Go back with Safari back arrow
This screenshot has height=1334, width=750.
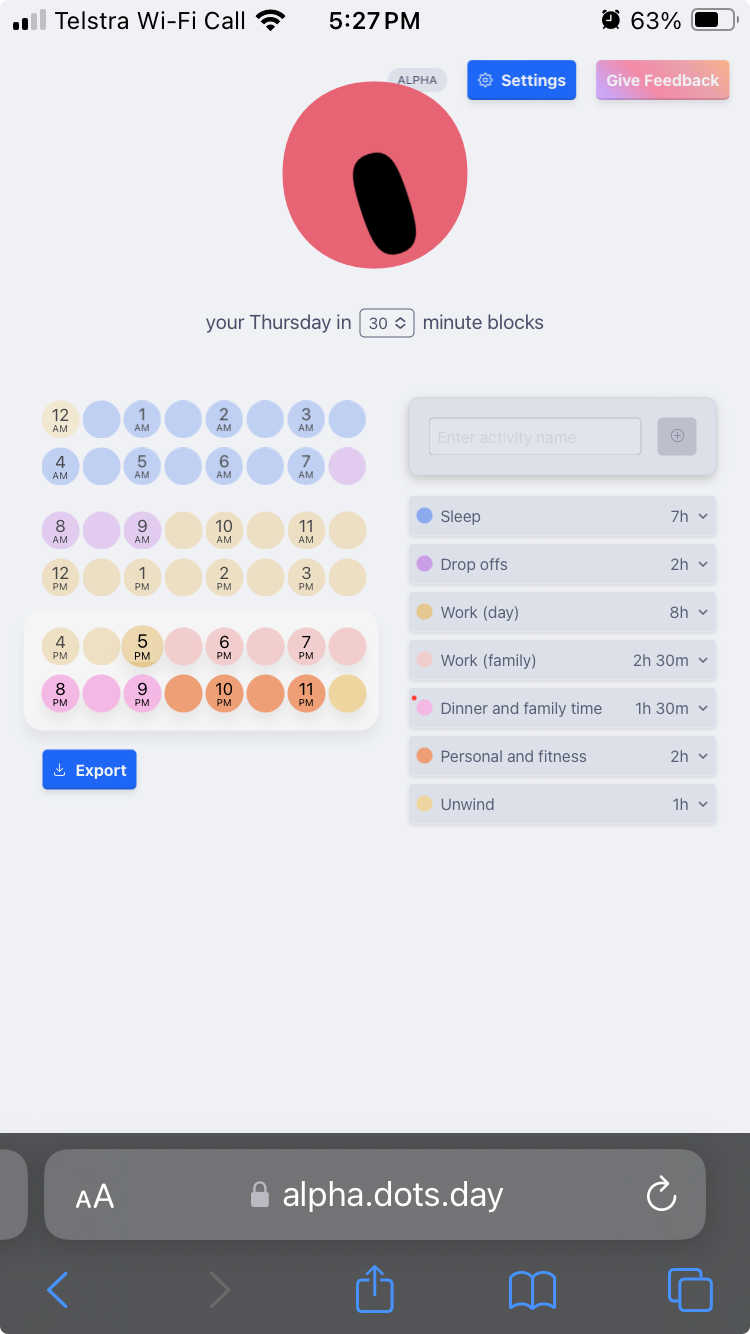coord(58,1290)
